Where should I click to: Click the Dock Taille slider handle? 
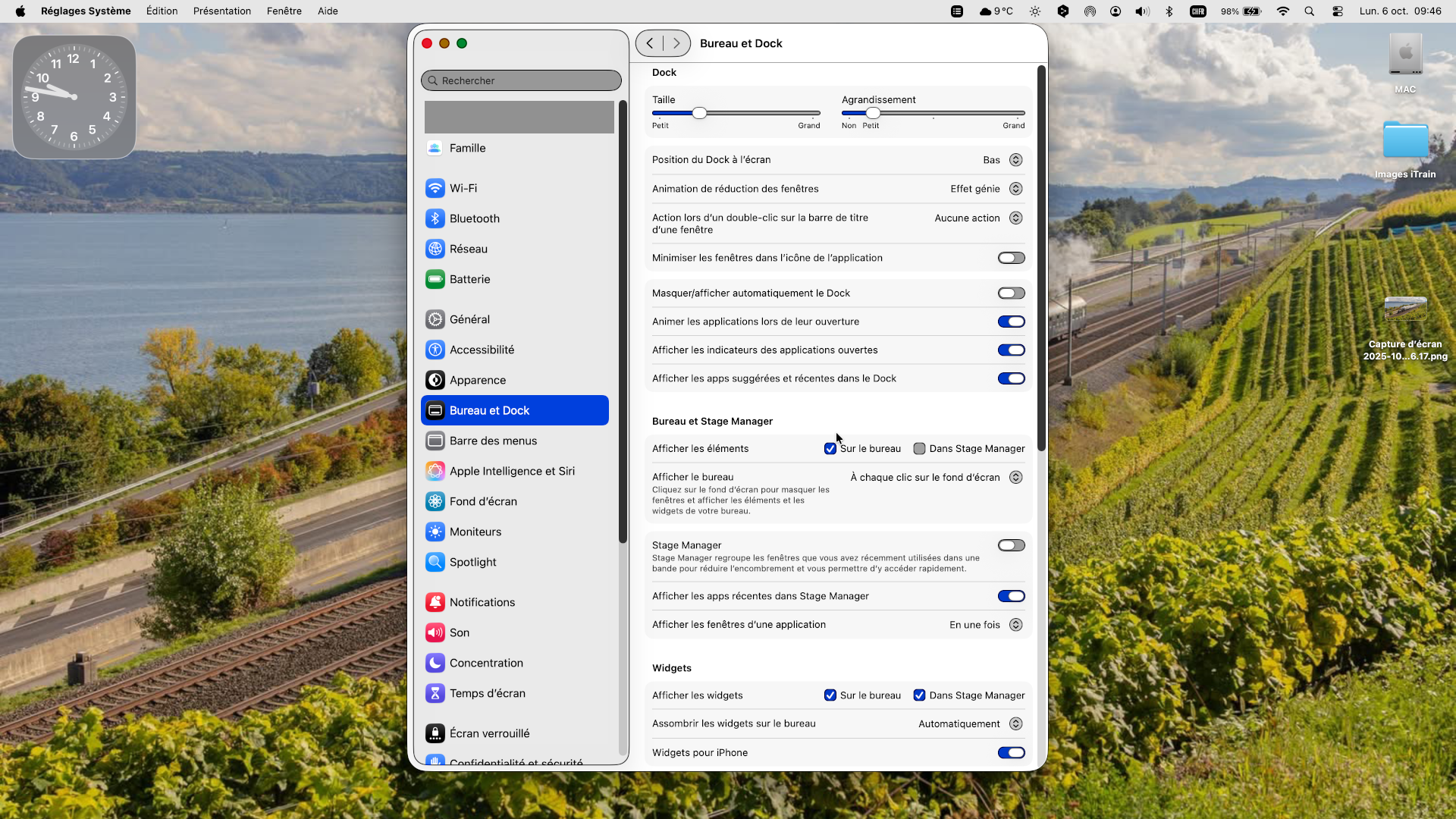699,113
